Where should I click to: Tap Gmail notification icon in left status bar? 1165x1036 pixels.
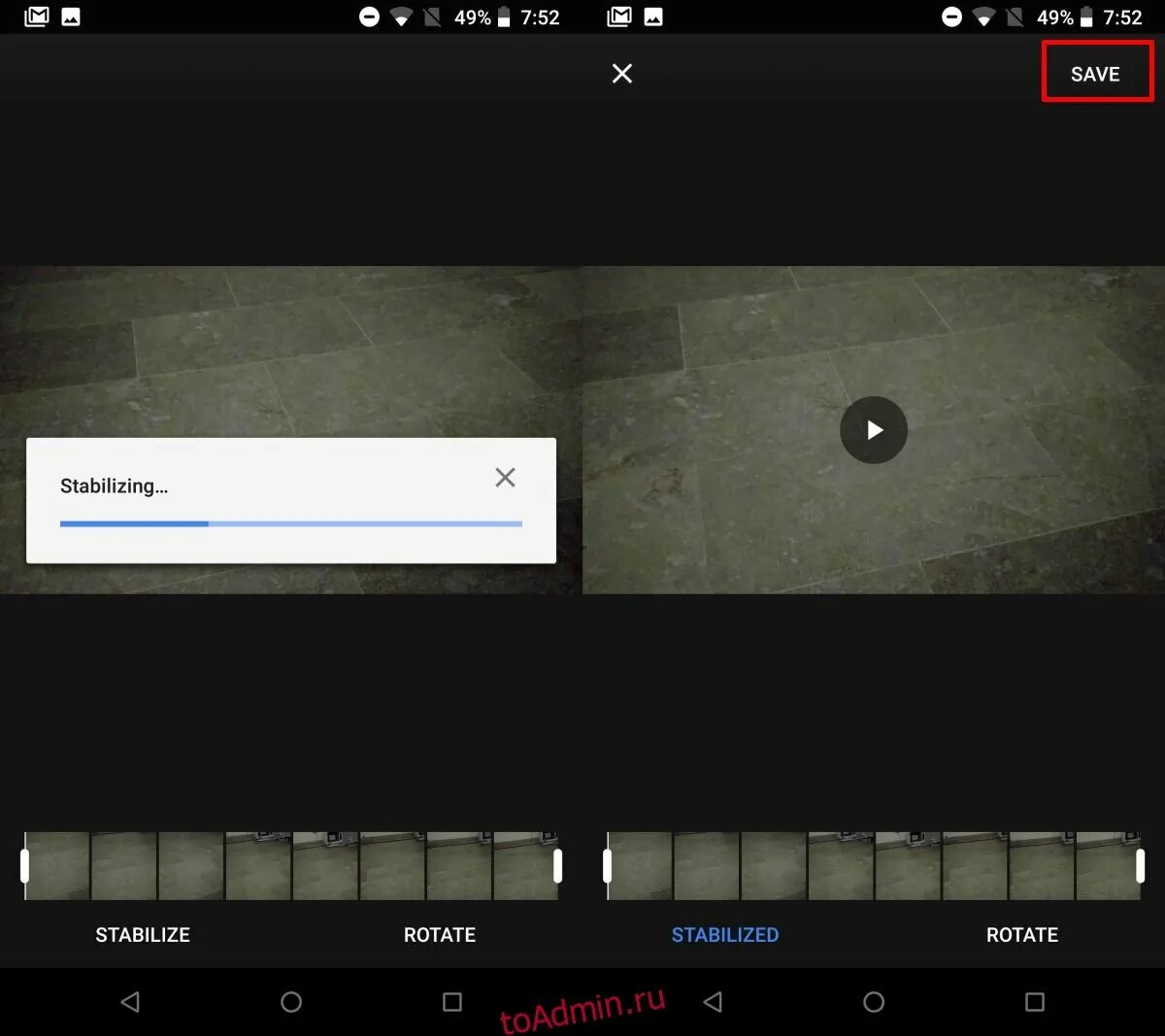(37, 17)
